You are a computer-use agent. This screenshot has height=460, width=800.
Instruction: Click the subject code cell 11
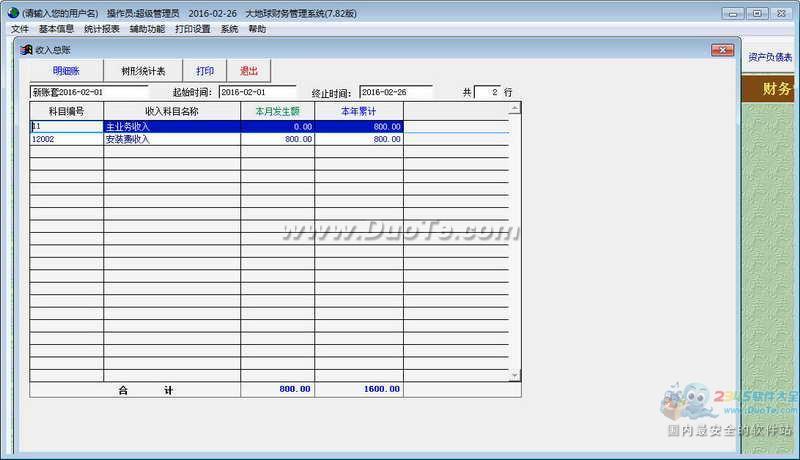(66, 126)
